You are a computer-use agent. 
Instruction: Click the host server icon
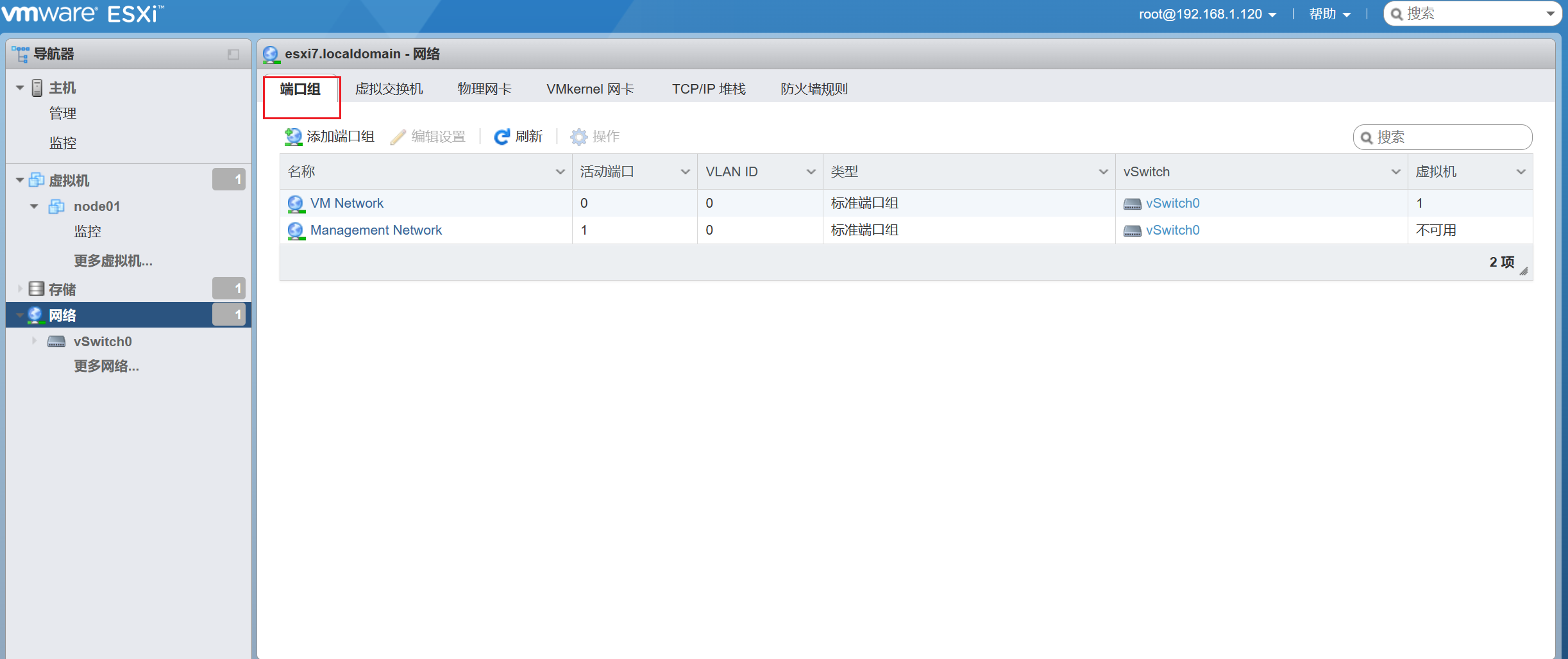tap(37, 88)
